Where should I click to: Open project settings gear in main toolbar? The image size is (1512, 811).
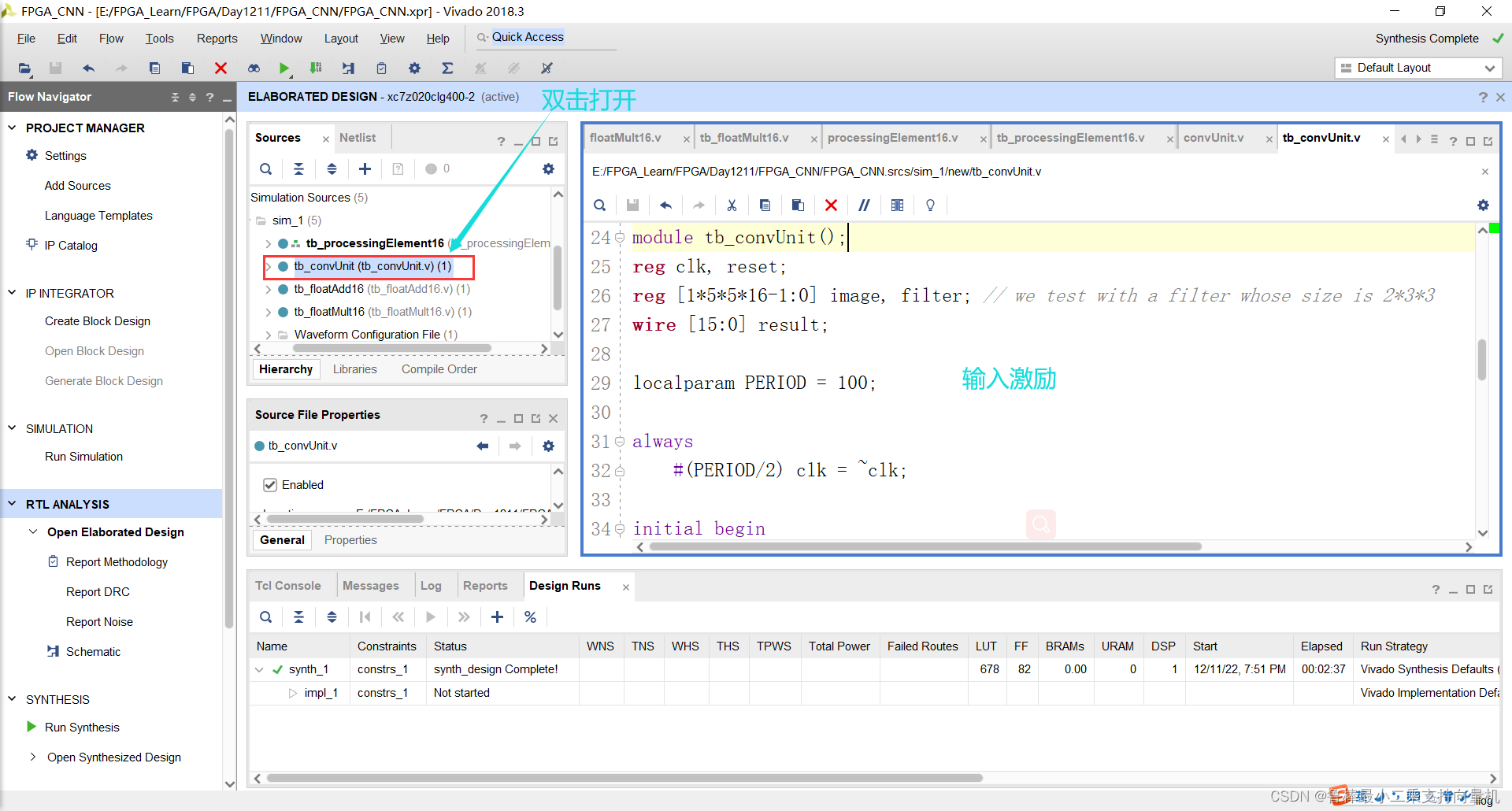click(x=414, y=69)
